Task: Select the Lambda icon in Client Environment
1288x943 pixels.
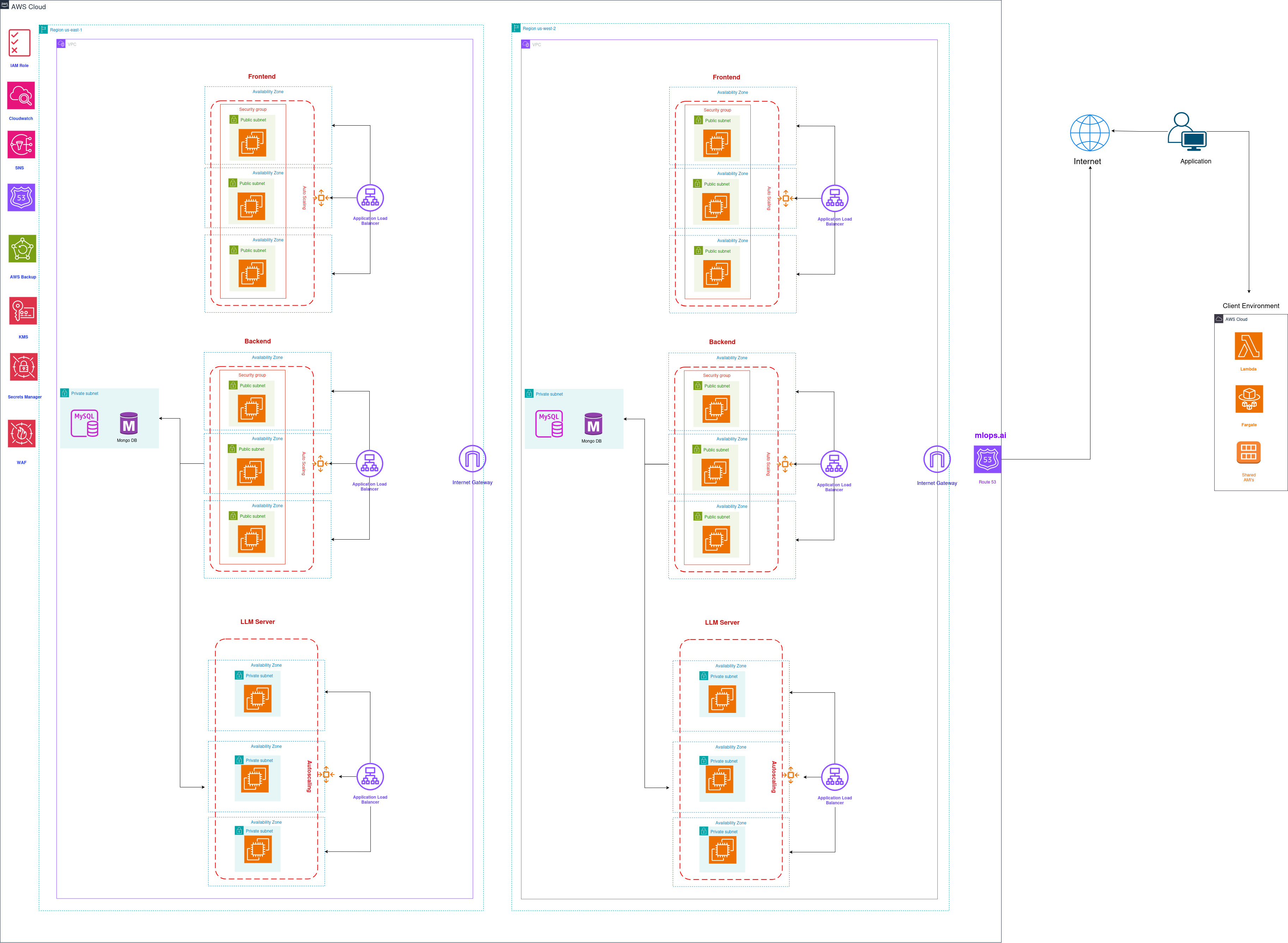Action: tap(1248, 347)
